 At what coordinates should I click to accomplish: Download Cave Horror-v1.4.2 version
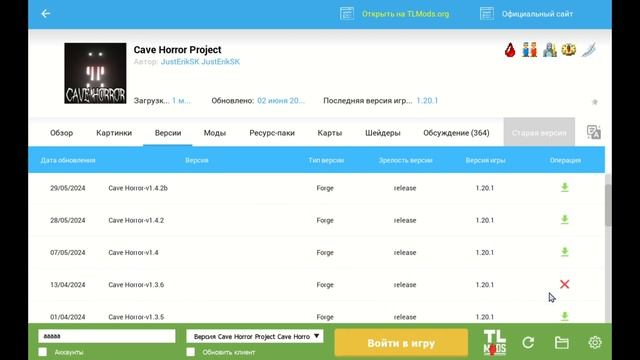(564, 220)
